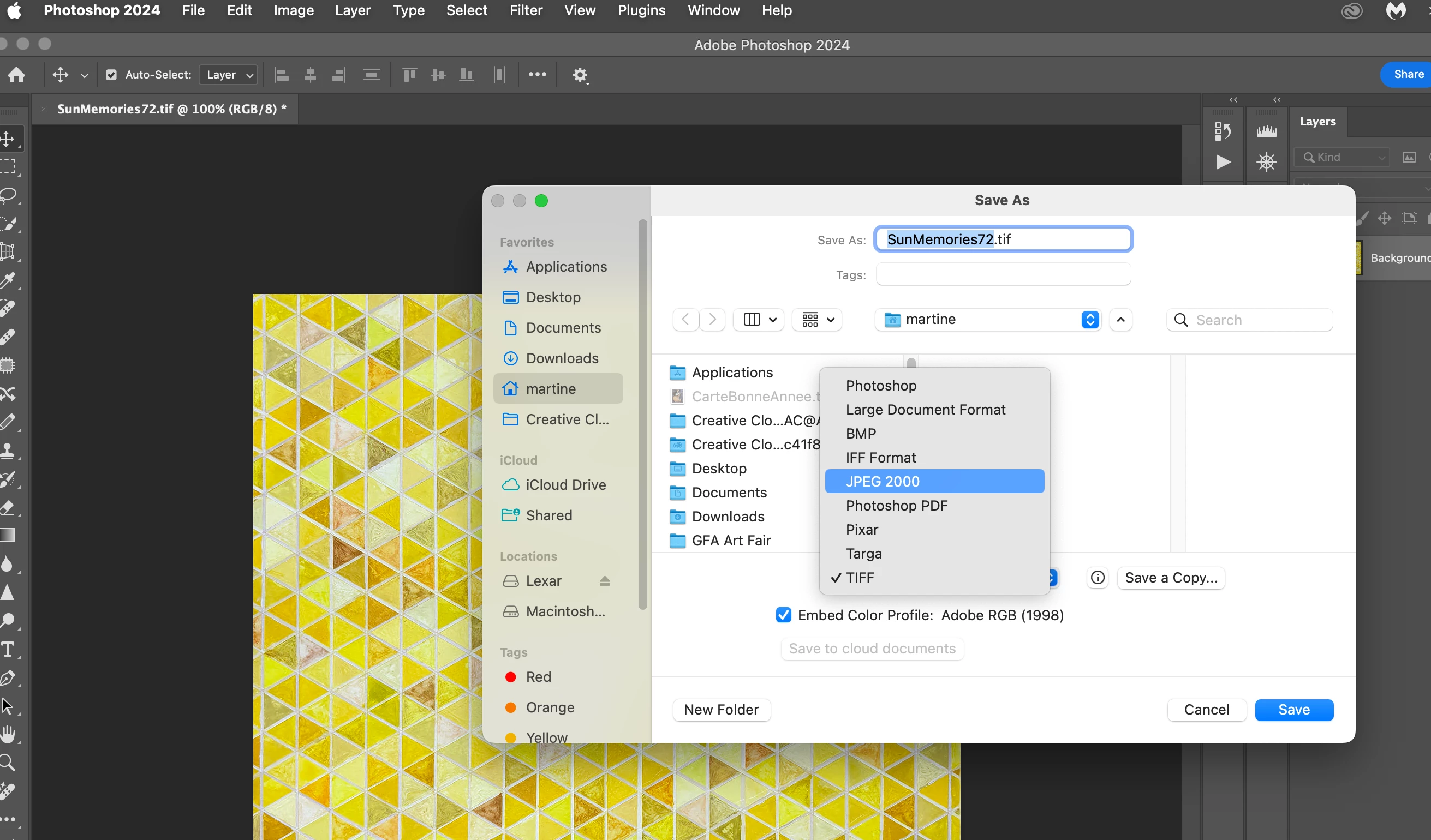Screen dimensions: 1431x840
Task: Open the martine folder location popup
Action: 987,320
